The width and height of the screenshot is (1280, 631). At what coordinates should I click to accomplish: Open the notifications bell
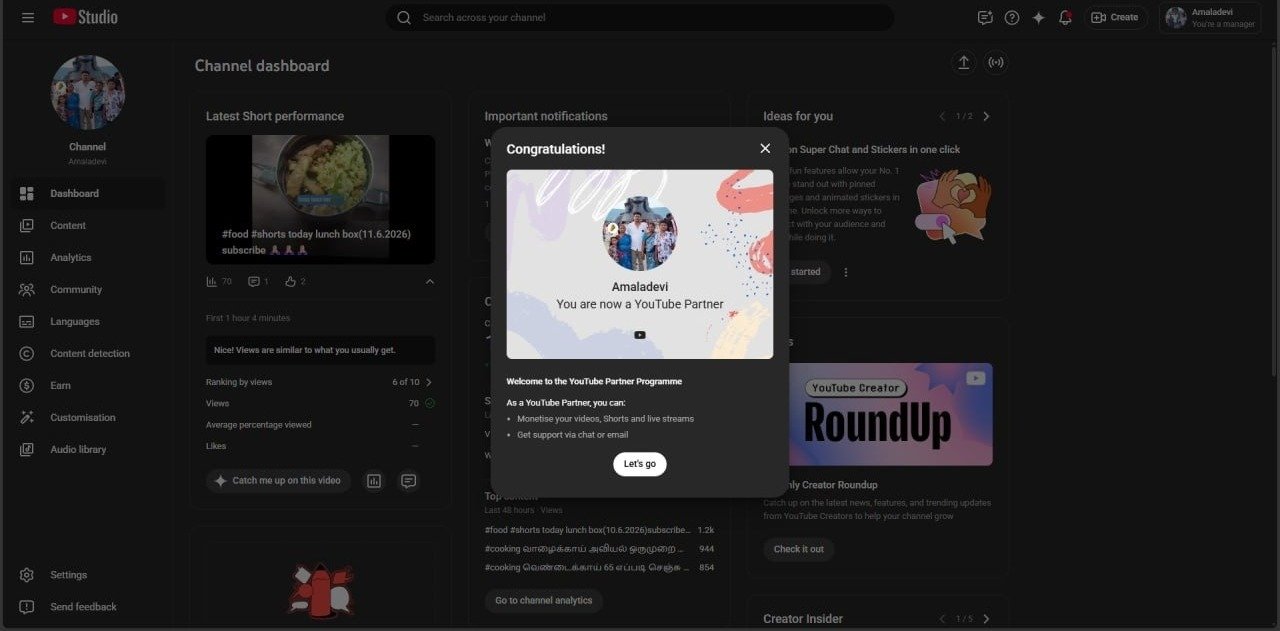point(1065,17)
